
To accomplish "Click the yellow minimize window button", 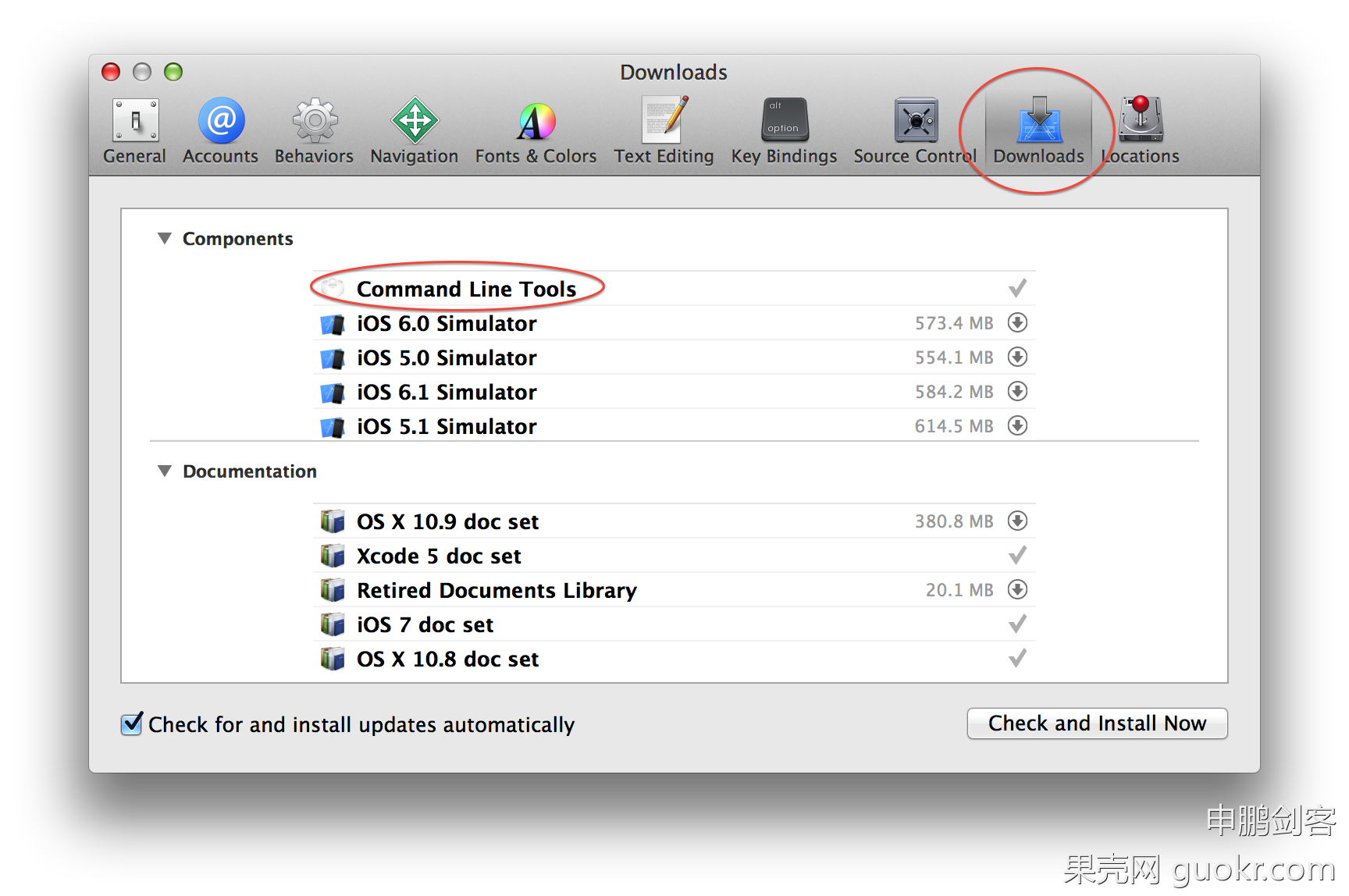I will coord(142,72).
